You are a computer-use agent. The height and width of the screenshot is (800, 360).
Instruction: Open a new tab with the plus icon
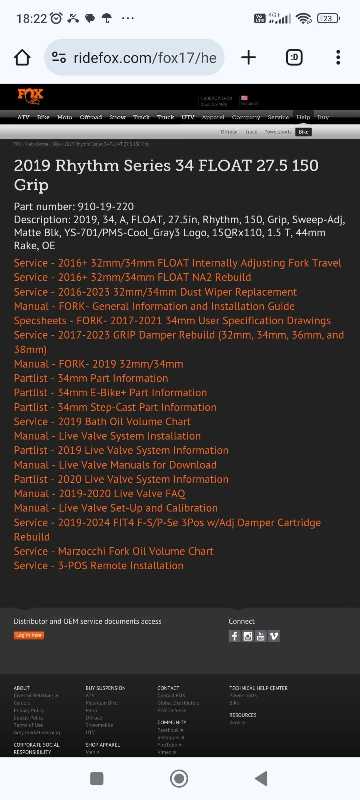pos(248,58)
